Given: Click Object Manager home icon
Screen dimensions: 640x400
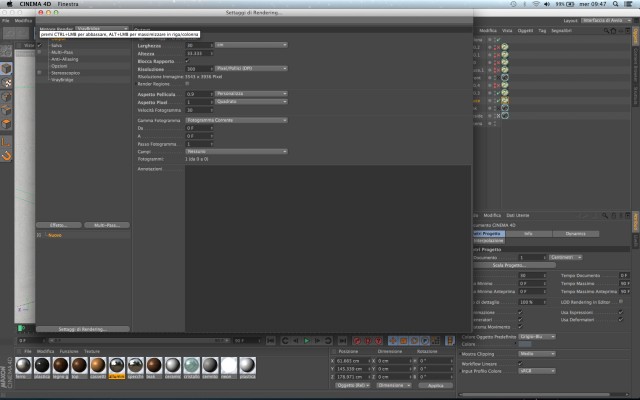Looking at the screenshot, I should 613,31.
